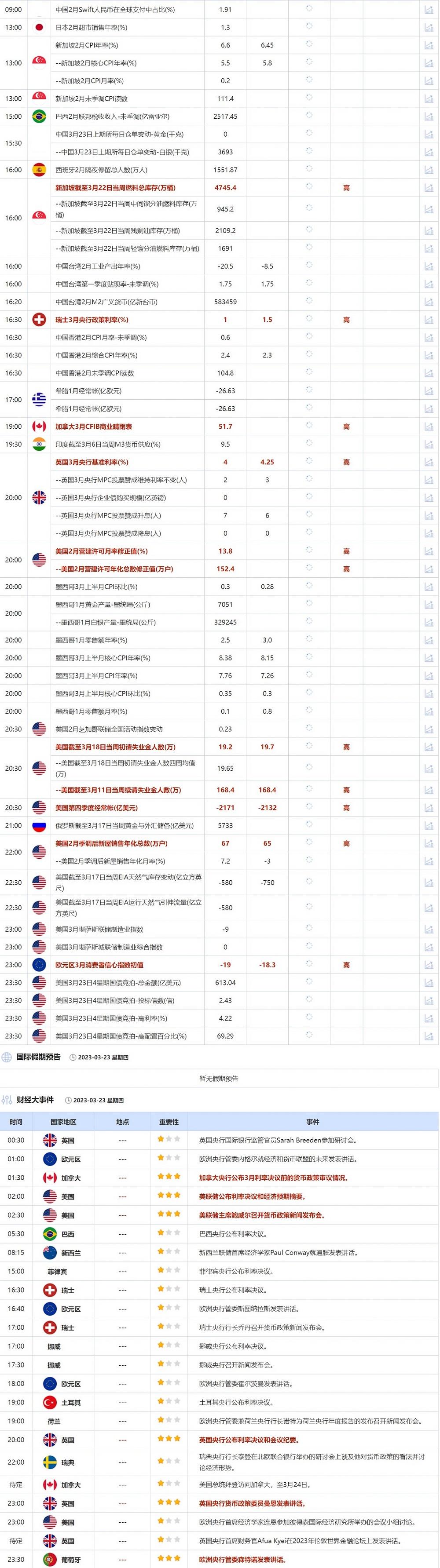Viewport: 440px width, 1568px height.
Task: Open chart icon for 中国台湾2月工业产出年率 row
Action: tap(429, 266)
